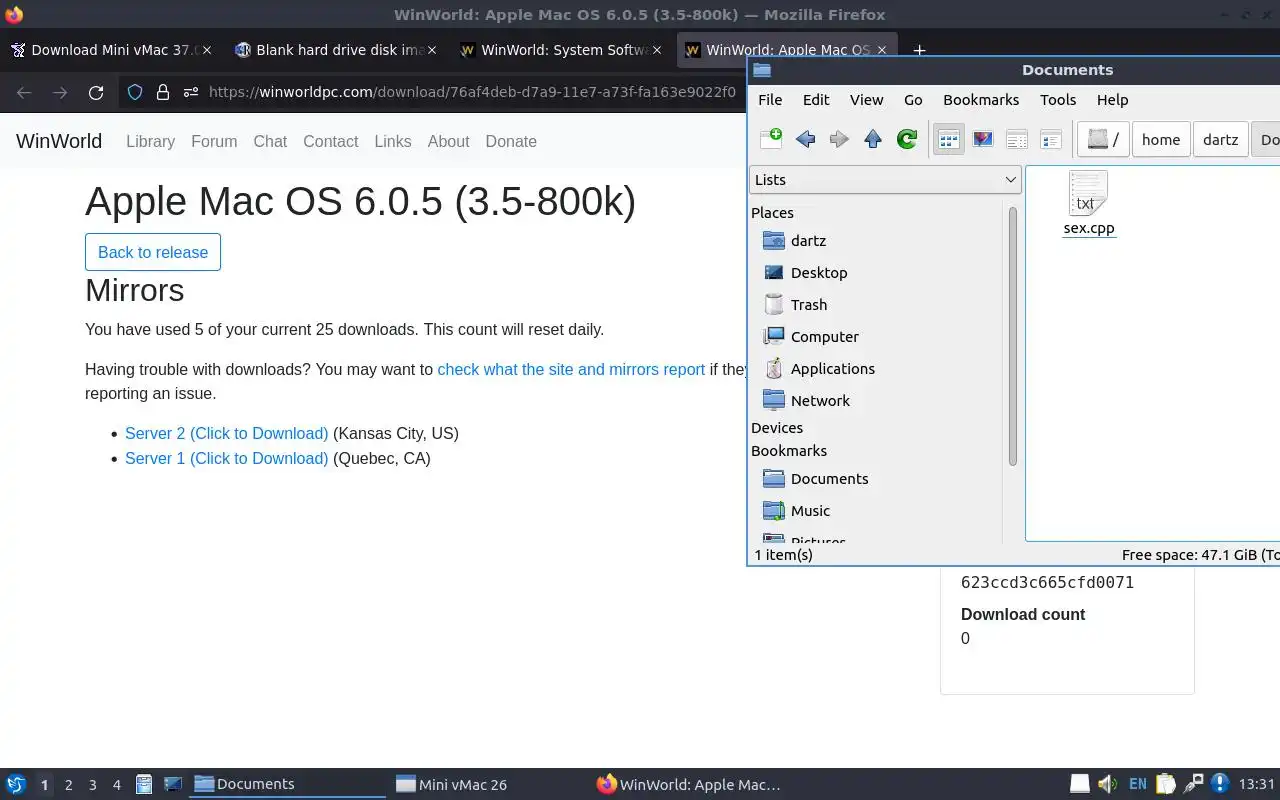Switch to virtual desktop 2
The width and height of the screenshot is (1280, 800).
coord(68,785)
